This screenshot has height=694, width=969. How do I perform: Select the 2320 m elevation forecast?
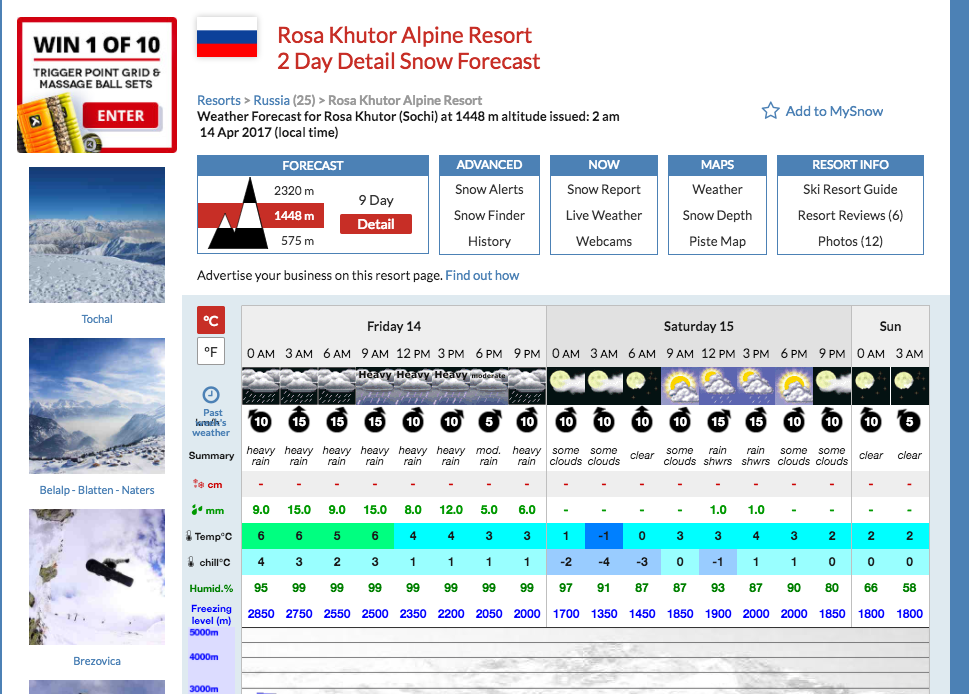pos(294,190)
